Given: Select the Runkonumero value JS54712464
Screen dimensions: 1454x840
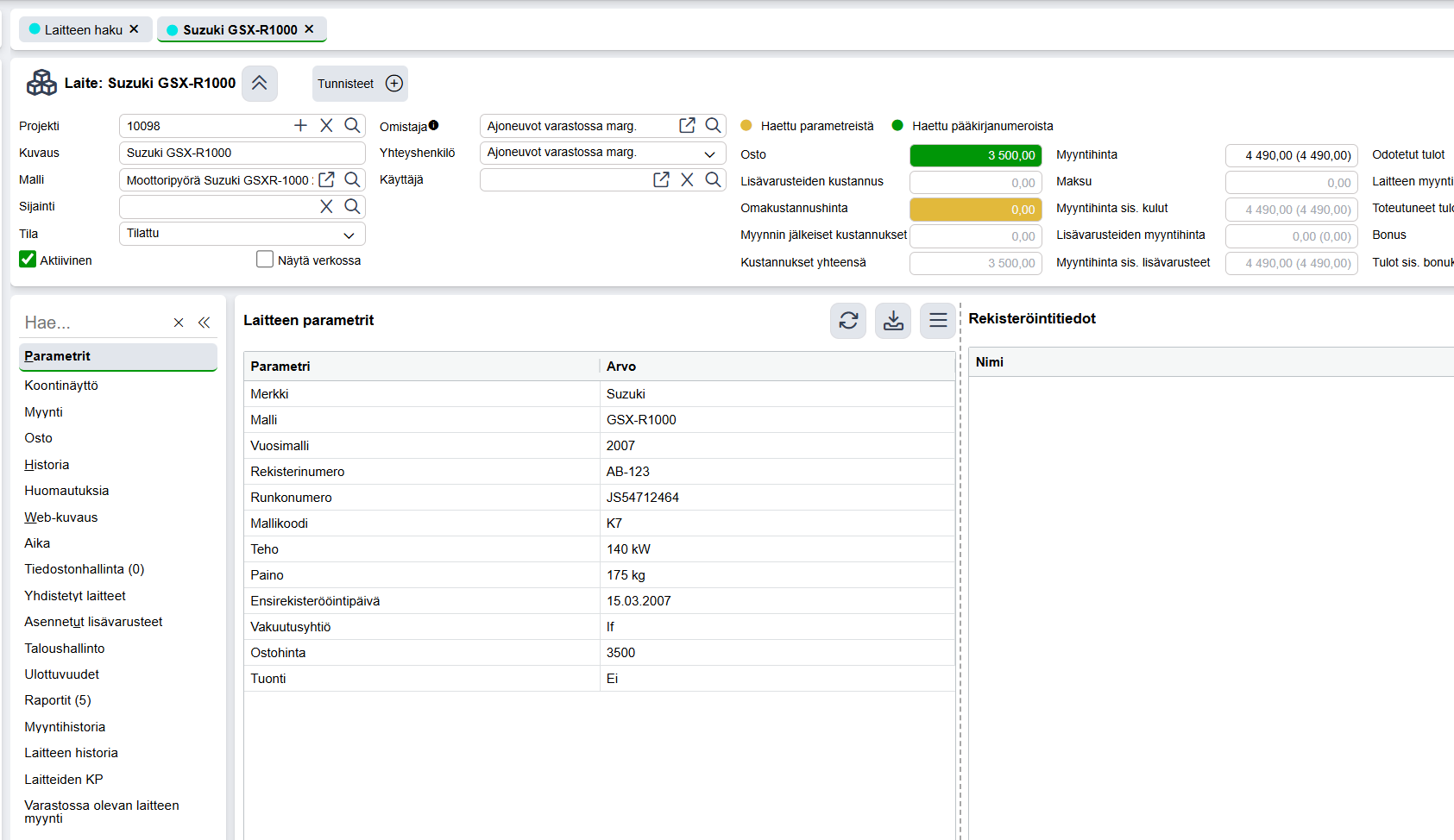Looking at the screenshot, I should click(643, 498).
